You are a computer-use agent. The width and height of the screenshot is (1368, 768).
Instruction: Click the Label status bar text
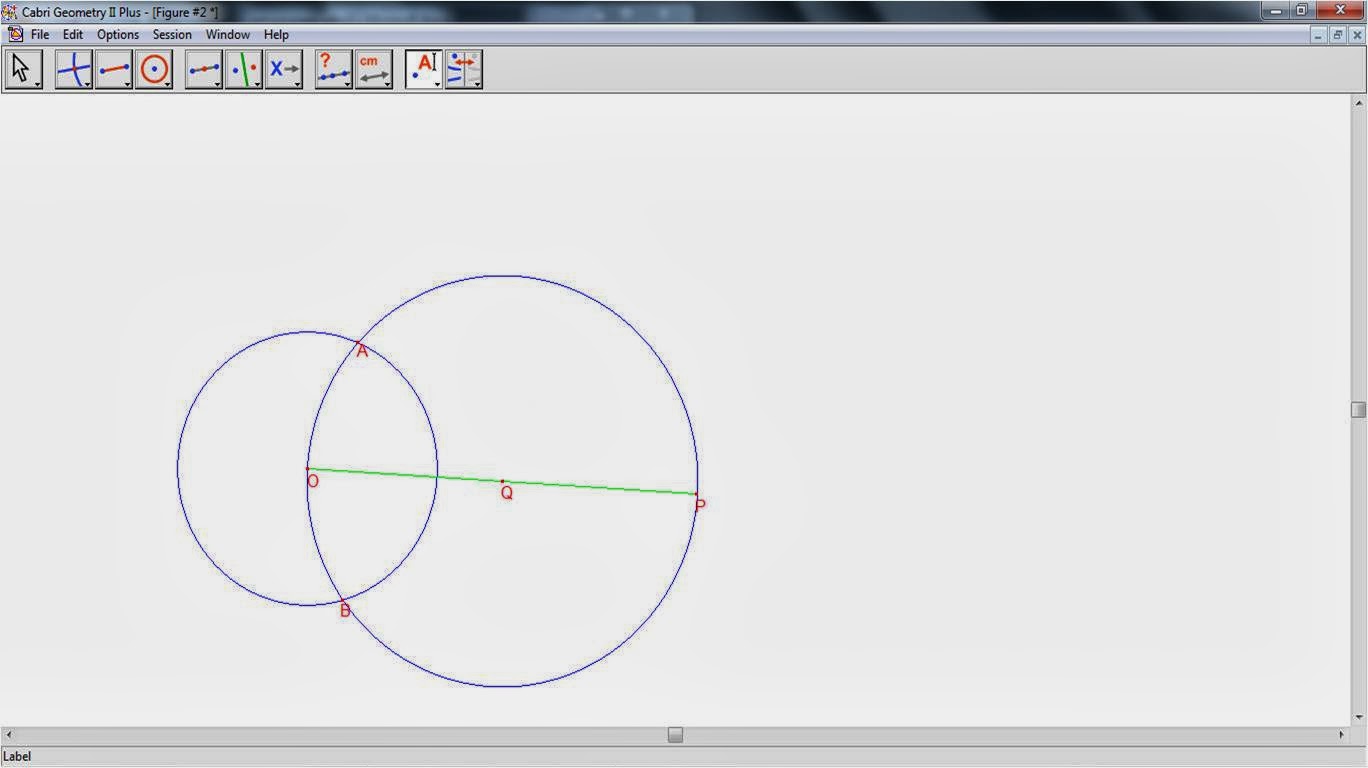(x=18, y=757)
